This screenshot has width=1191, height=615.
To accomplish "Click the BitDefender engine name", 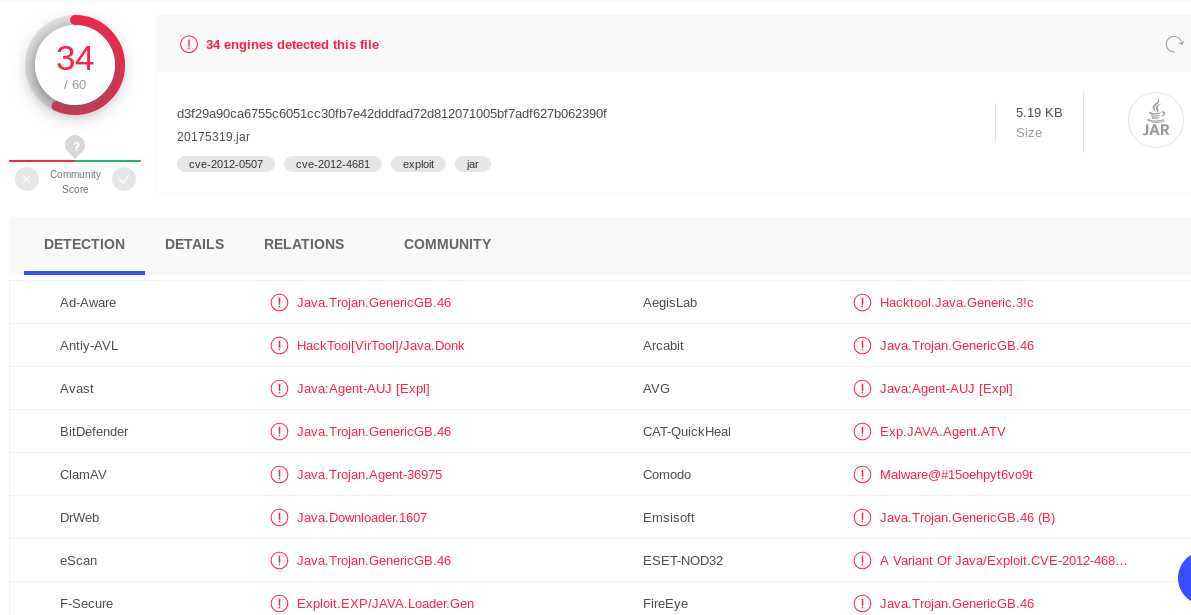I will tap(94, 431).
